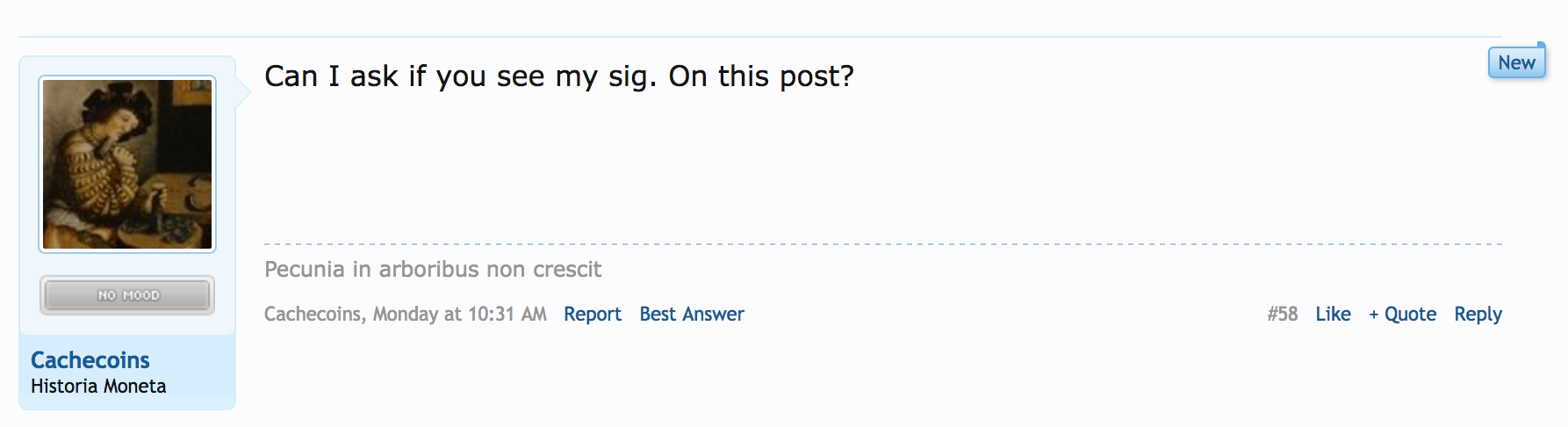Click Cachecoins author name in post footer
Image resolution: width=1568 pixels, height=427 pixels.
[313, 315]
